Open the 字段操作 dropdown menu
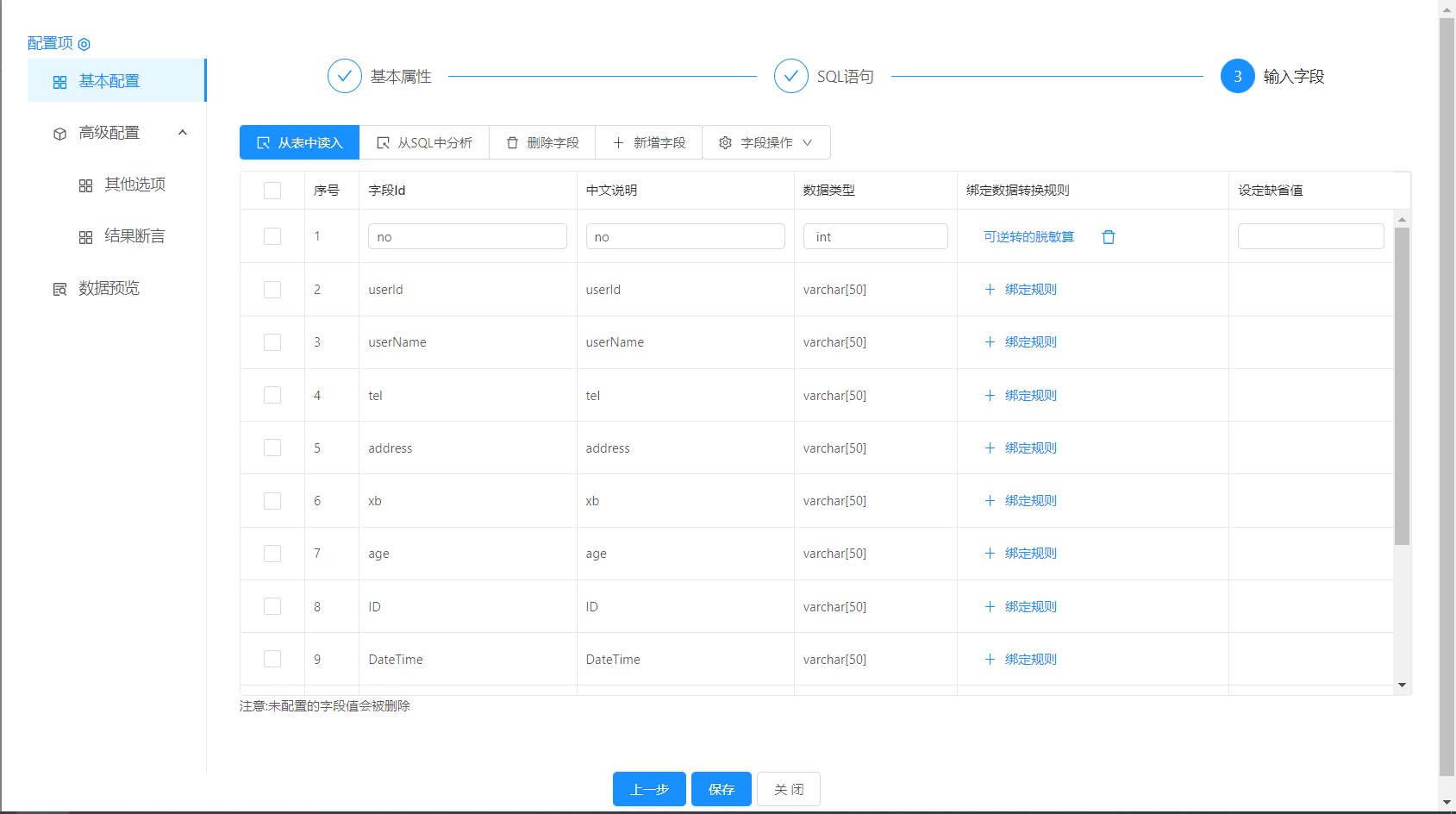 point(765,142)
